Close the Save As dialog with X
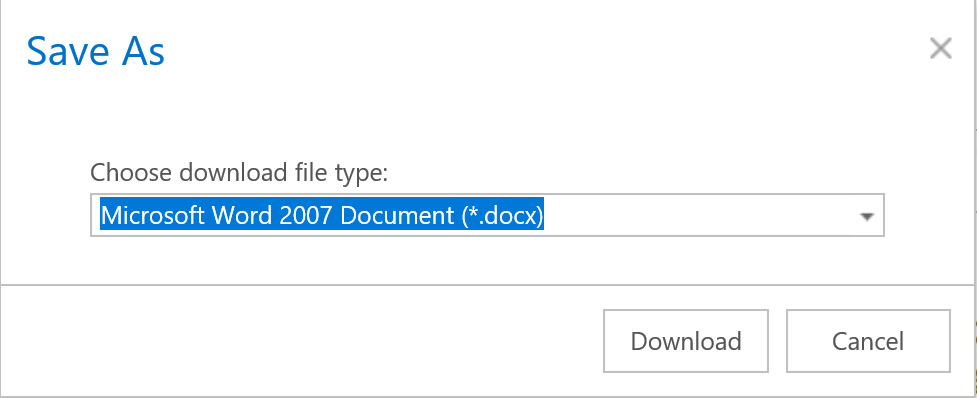Image resolution: width=977 pixels, height=398 pixels. point(940,48)
